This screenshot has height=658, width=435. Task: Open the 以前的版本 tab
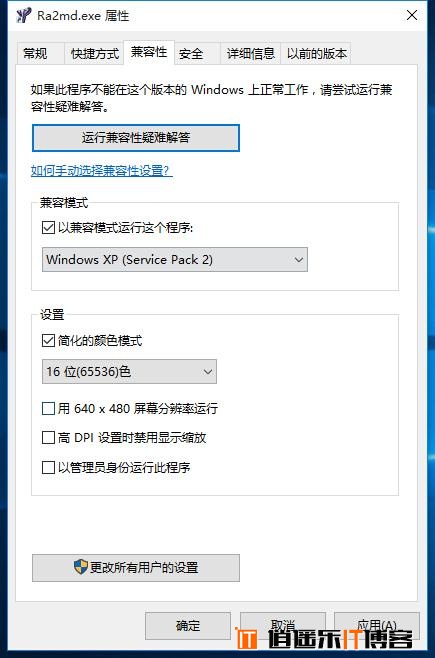[x=316, y=54]
